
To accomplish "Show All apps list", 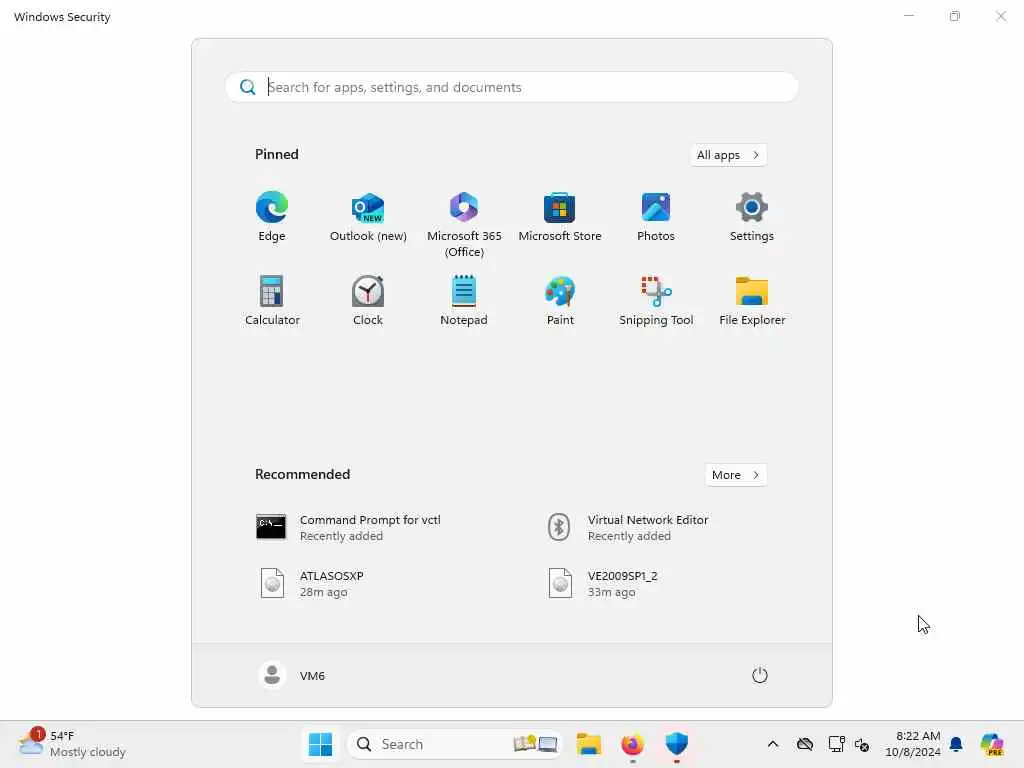I will [728, 155].
